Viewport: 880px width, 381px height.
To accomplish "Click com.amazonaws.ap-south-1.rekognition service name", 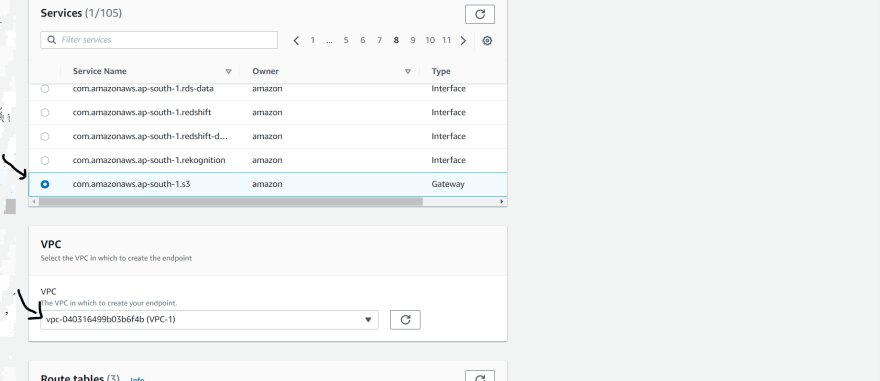I will pos(149,160).
